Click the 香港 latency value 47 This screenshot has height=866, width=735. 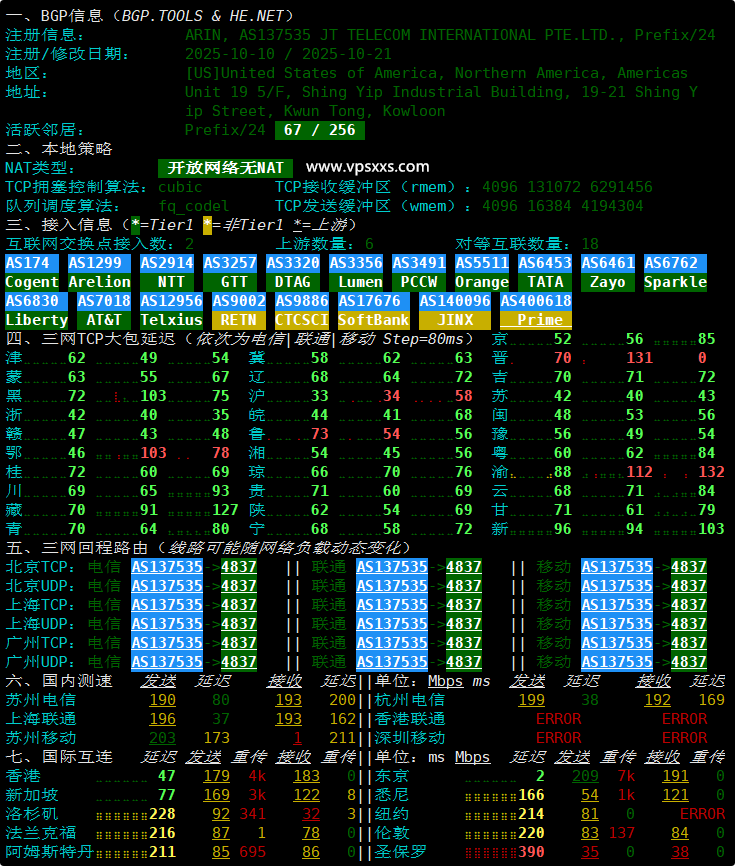pyautogui.click(x=167, y=776)
